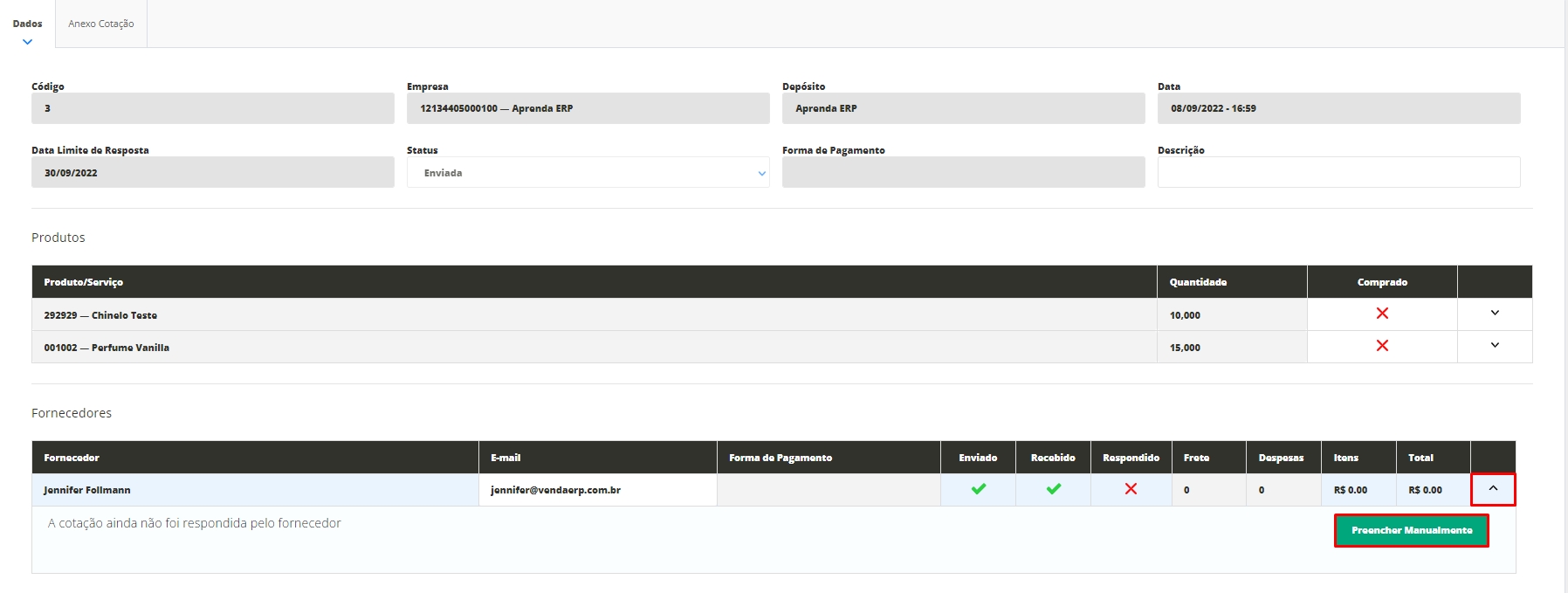Expand the Chinelo Teste product row
This screenshot has height=593, width=1568.
[x=1495, y=314]
